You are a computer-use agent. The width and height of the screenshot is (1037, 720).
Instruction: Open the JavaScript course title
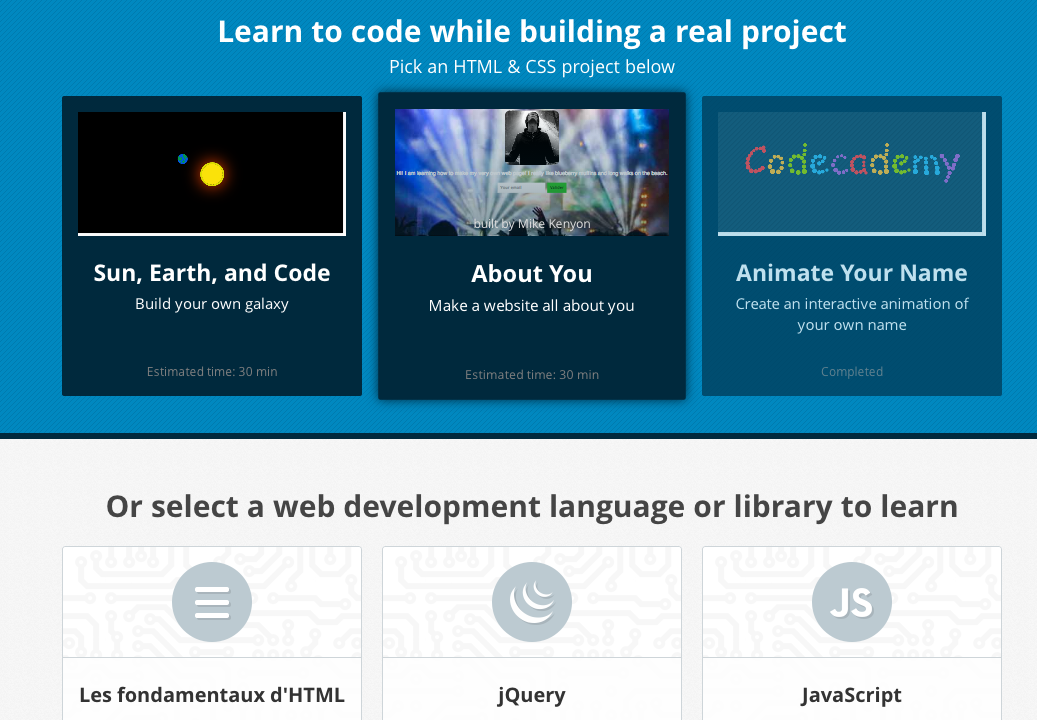click(852, 696)
